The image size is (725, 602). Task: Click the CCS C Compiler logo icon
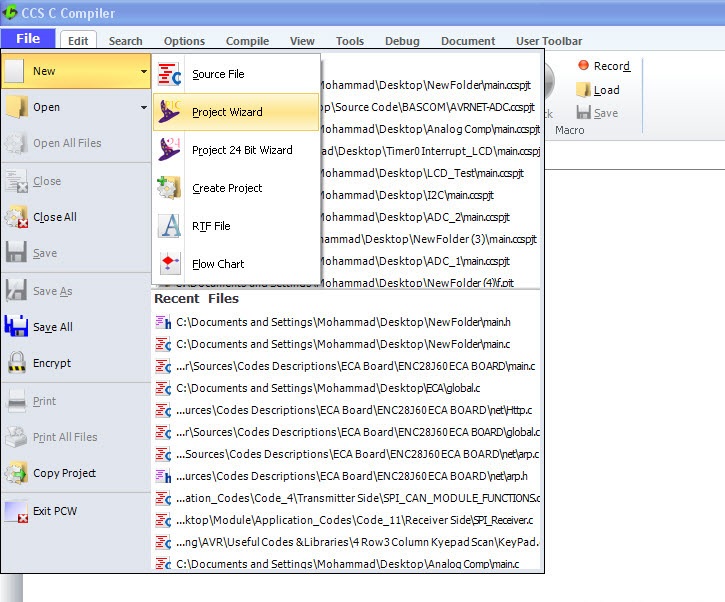[10, 12]
